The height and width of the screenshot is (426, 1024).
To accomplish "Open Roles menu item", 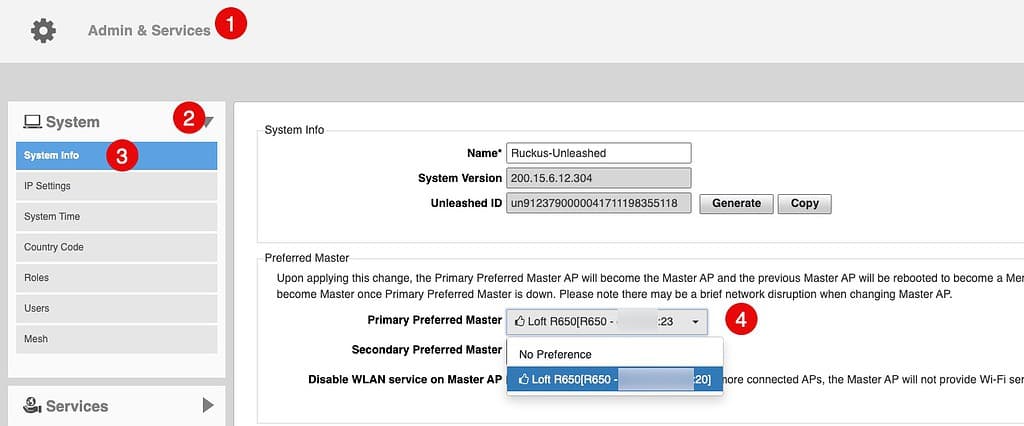I will click(116, 278).
